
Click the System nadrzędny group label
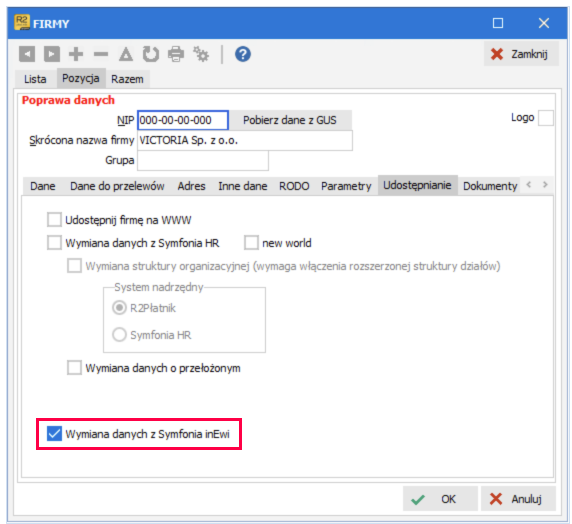point(159,288)
